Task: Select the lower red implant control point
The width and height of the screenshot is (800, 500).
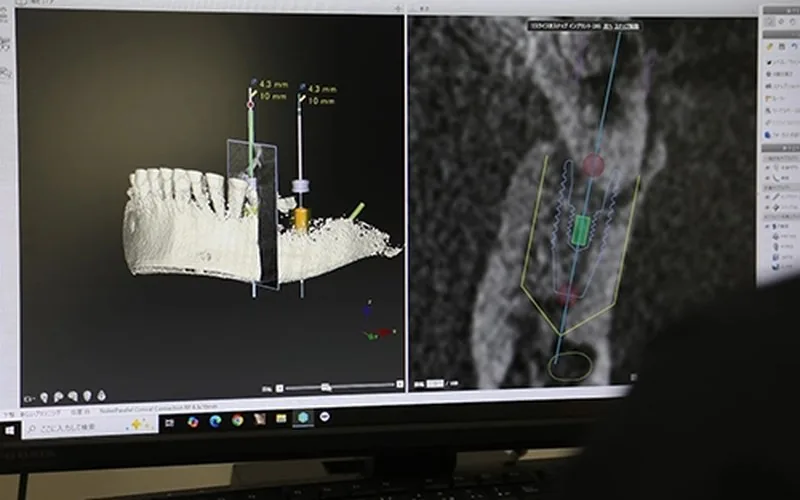Action: point(567,294)
